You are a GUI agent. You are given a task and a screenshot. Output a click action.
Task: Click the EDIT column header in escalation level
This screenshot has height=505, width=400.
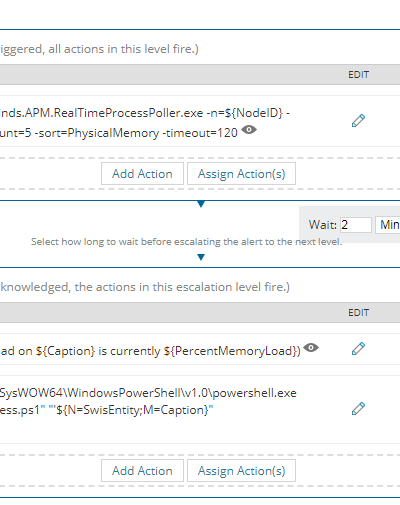click(359, 313)
